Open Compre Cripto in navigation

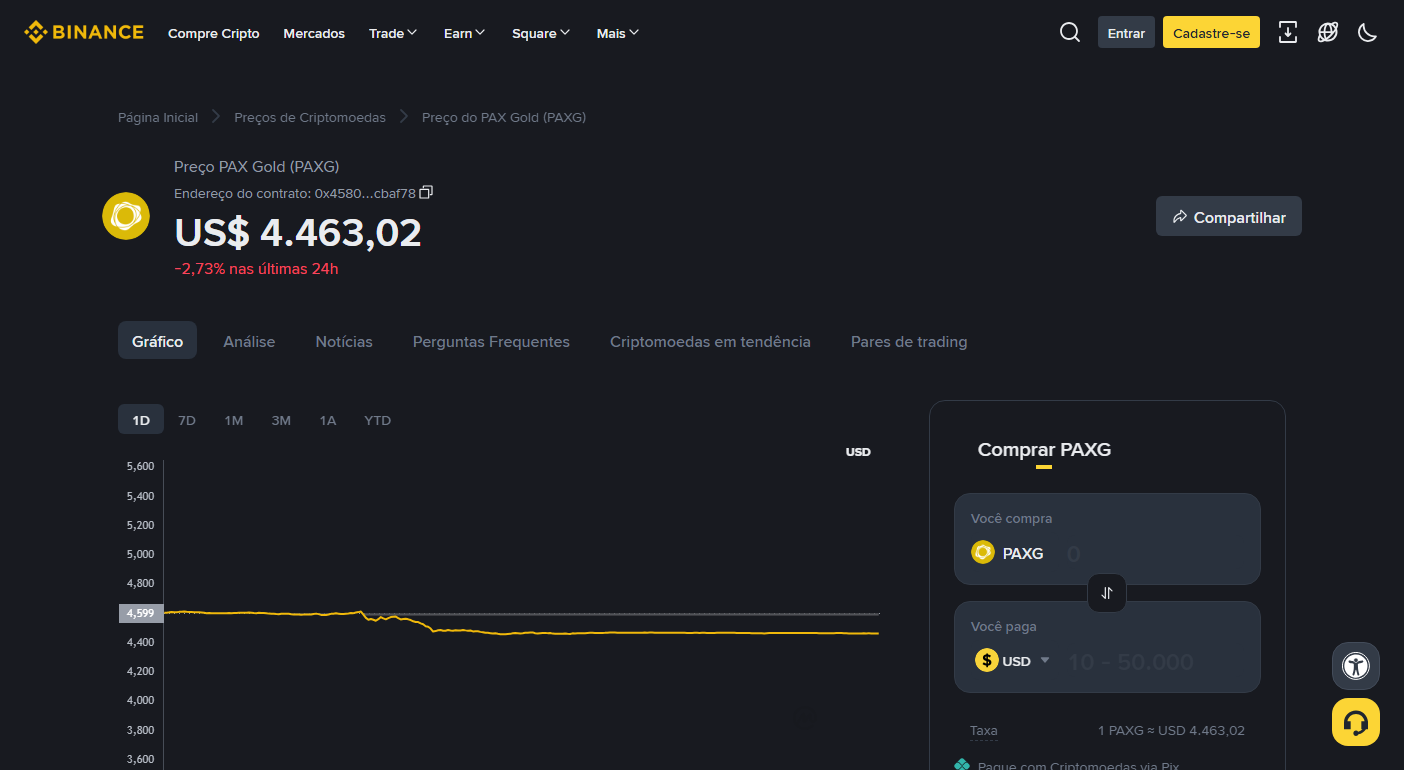(x=214, y=33)
